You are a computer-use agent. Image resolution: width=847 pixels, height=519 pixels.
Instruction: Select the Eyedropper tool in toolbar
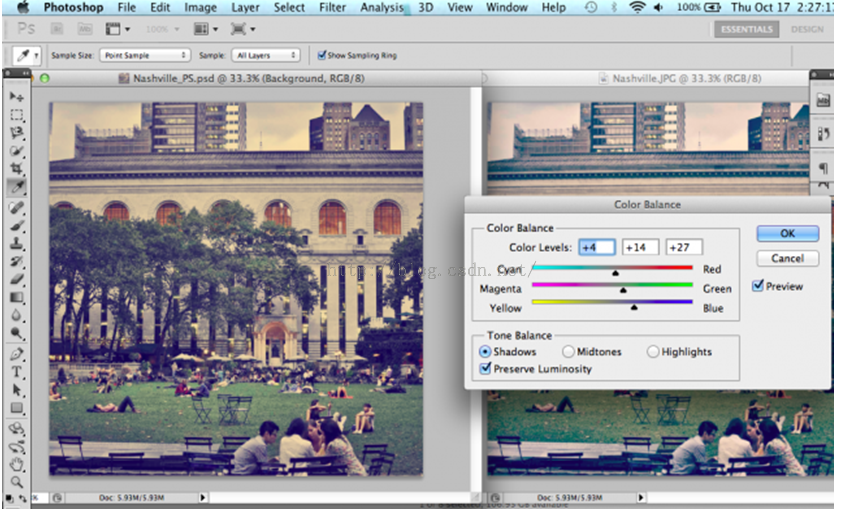(17, 187)
